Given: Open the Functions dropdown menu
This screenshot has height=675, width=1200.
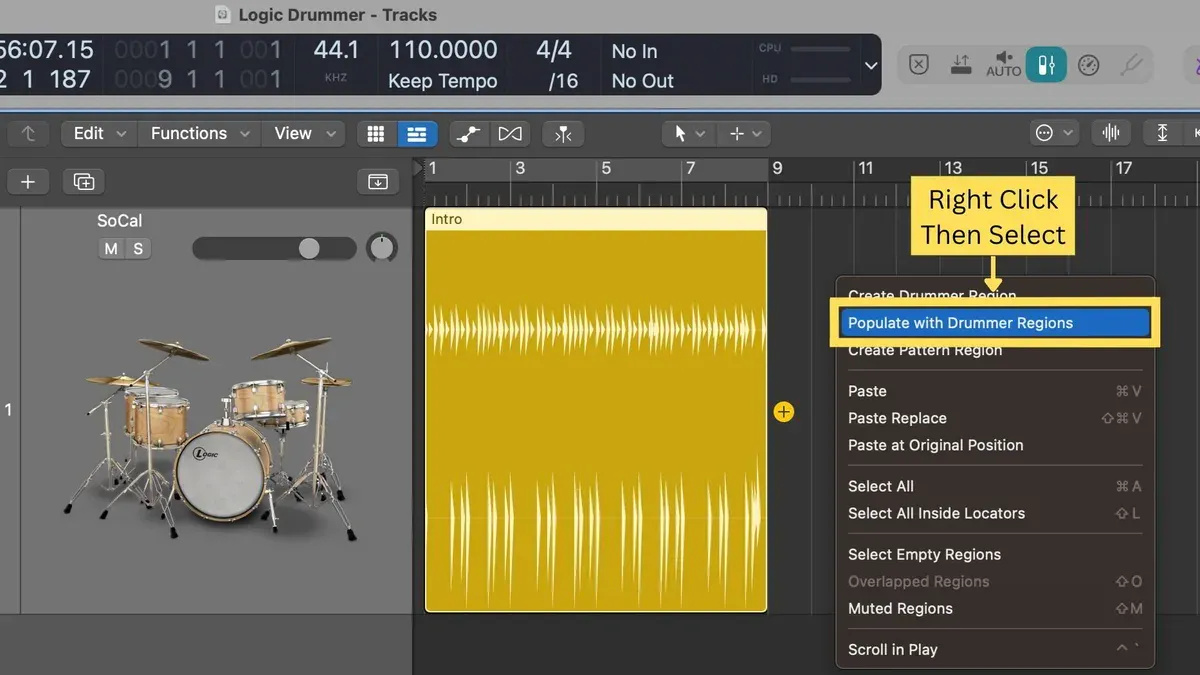Looking at the screenshot, I should point(199,133).
